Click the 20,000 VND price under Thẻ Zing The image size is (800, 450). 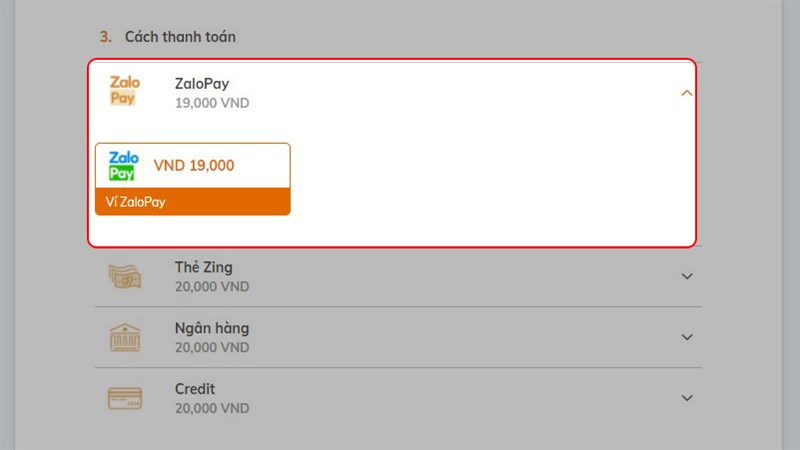(212, 287)
